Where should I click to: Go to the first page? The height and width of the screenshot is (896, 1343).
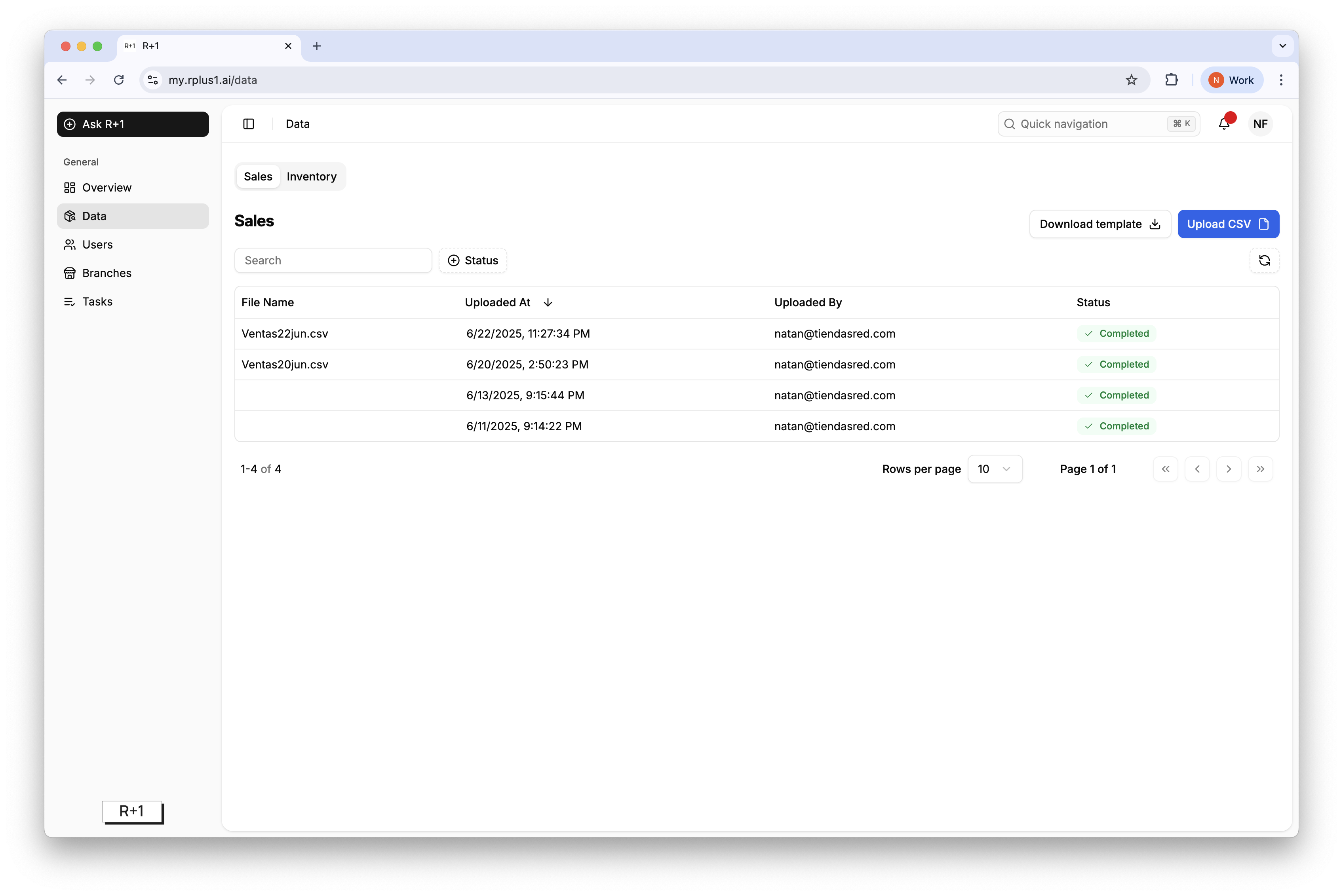[1165, 469]
